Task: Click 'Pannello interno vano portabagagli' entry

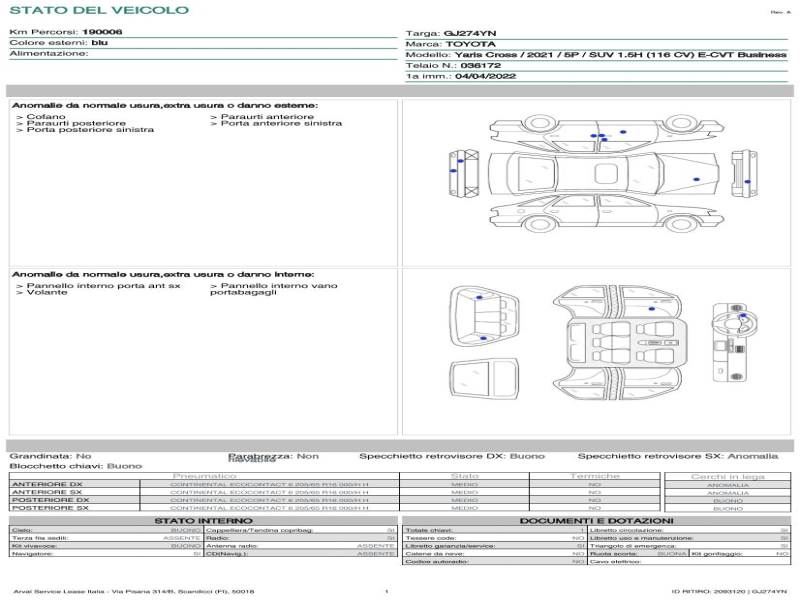Action: pyautogui.click(x=274, y=289)
